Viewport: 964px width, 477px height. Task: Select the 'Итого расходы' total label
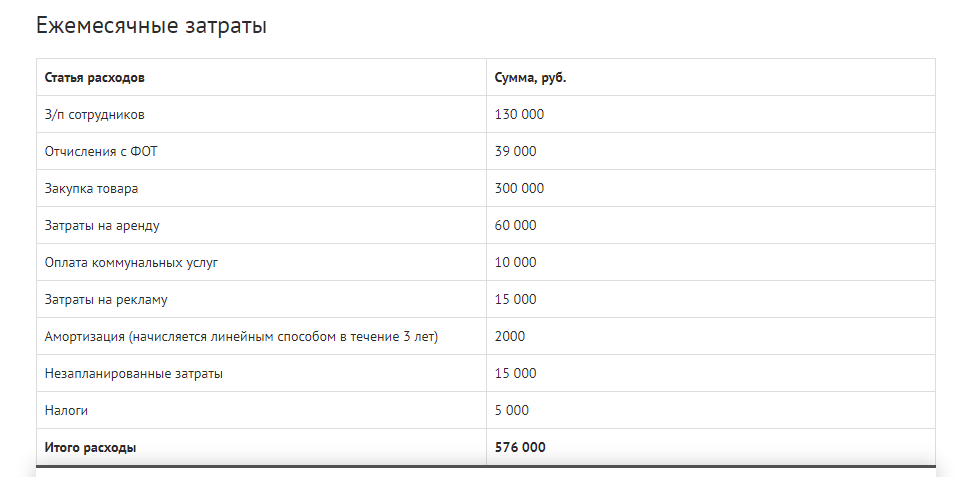pos(90,447)
